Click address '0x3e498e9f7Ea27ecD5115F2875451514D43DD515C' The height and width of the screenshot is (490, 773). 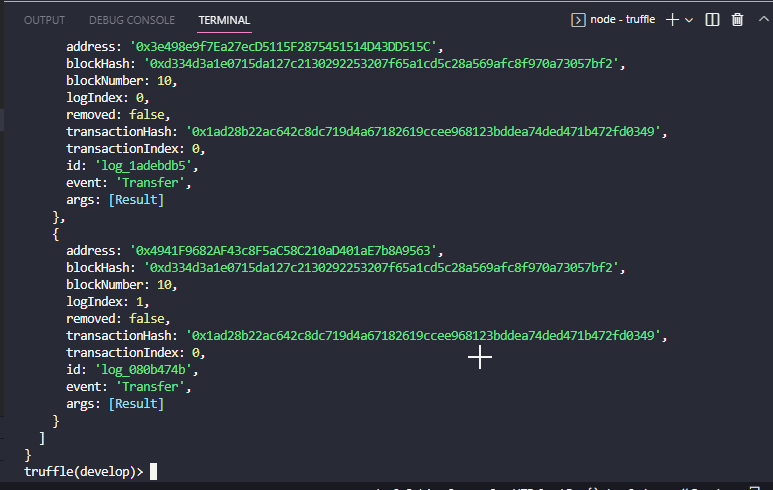point(283,47)
